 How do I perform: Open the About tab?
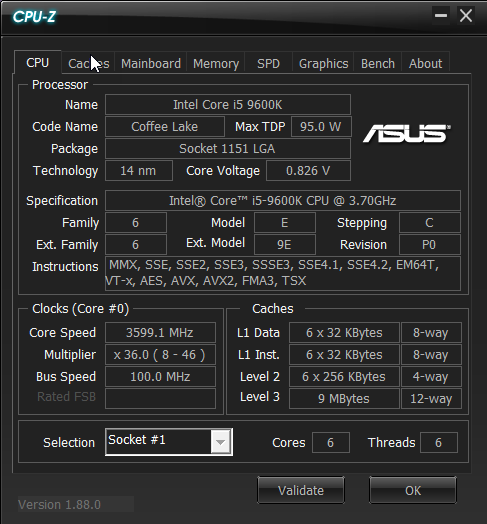click(x=425, y=63)
